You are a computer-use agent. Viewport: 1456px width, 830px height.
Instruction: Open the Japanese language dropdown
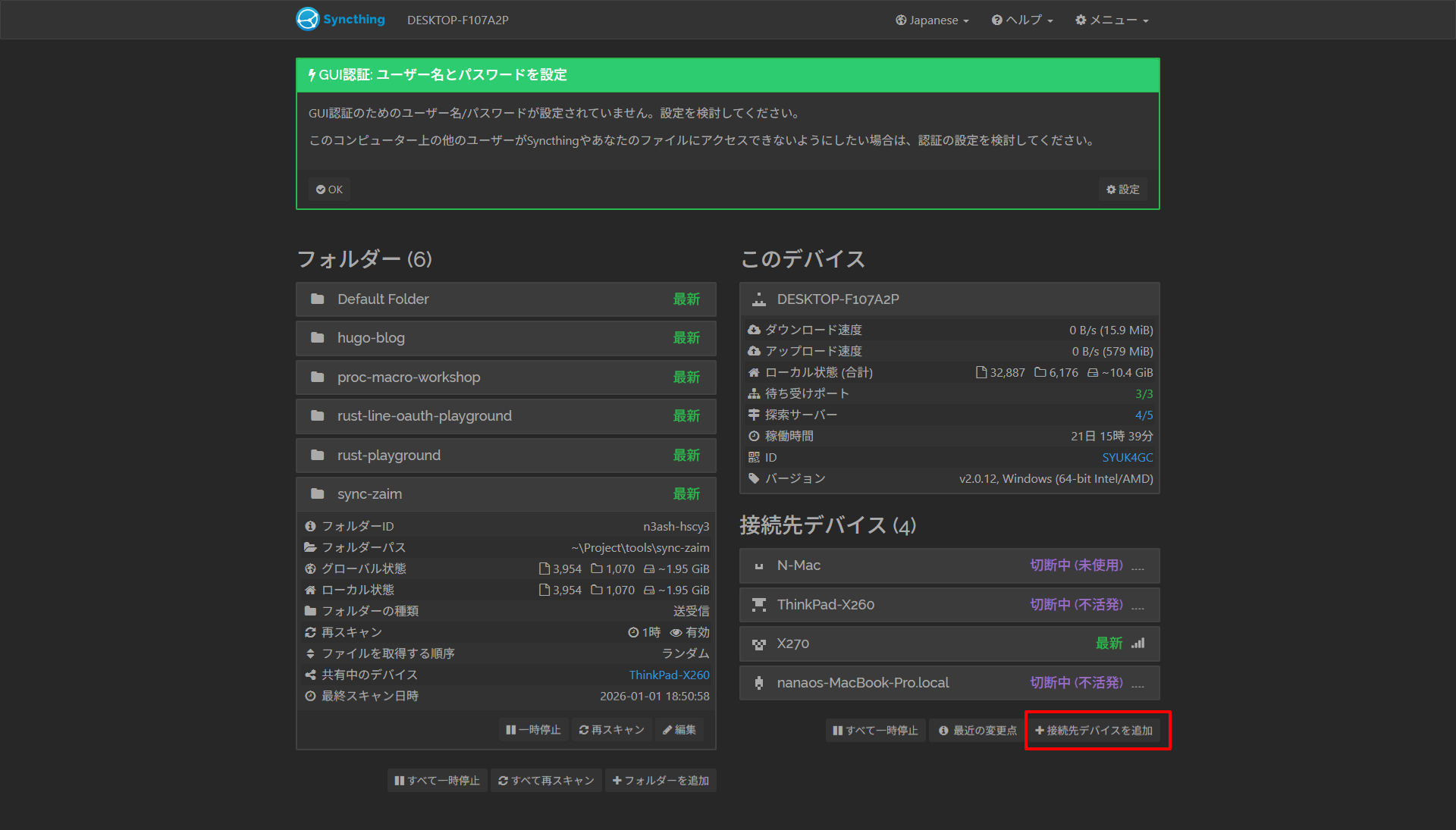[932, 20]
